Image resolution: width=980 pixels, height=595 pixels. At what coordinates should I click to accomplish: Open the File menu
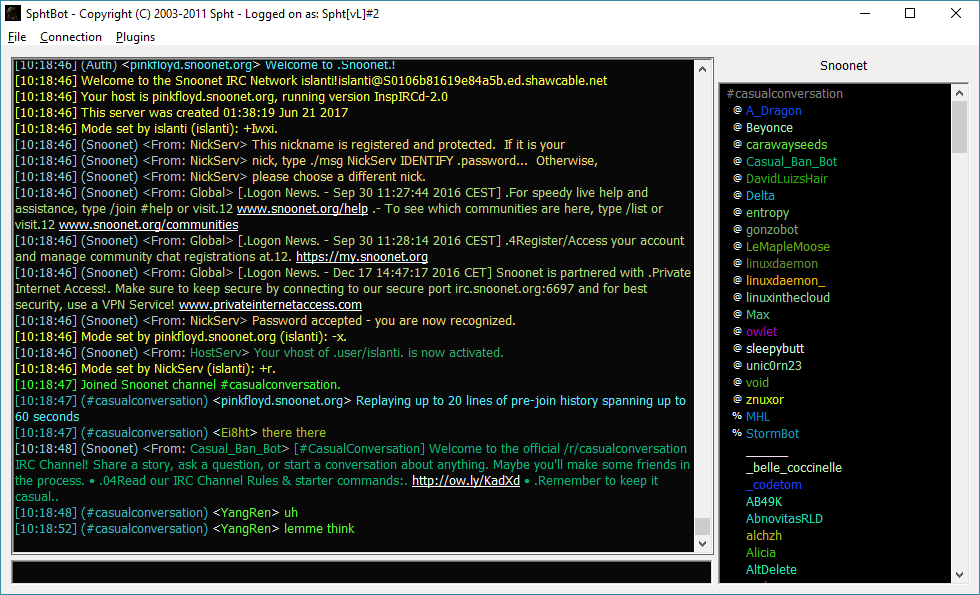17,37
